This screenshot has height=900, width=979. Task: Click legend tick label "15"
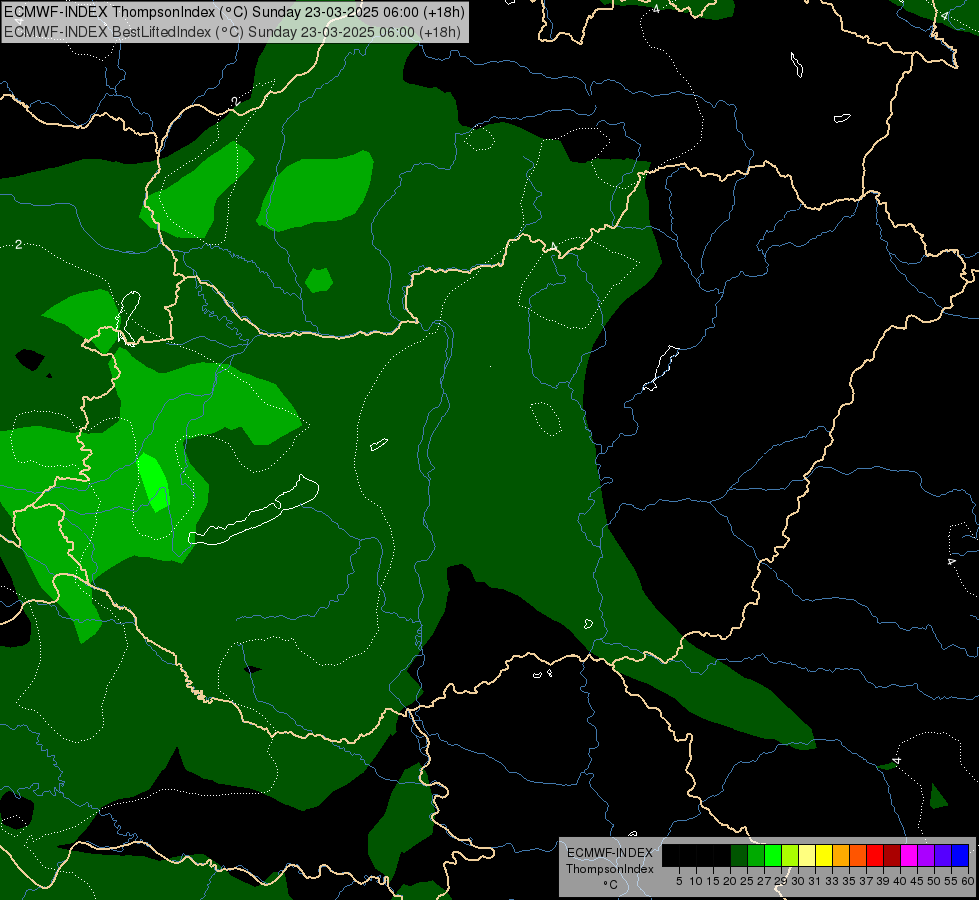coord(714,881)
